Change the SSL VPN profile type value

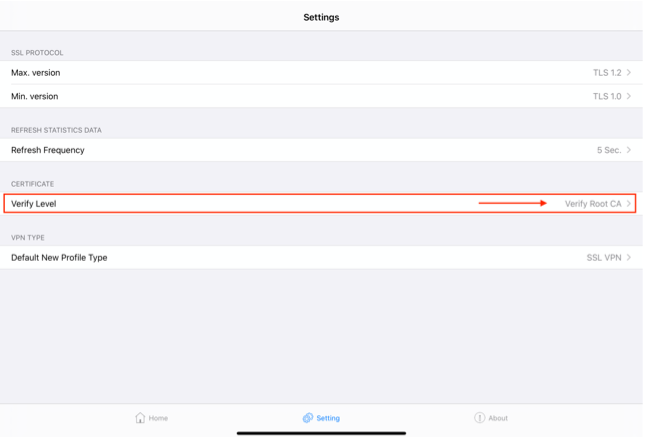click(x=603, y=258)
